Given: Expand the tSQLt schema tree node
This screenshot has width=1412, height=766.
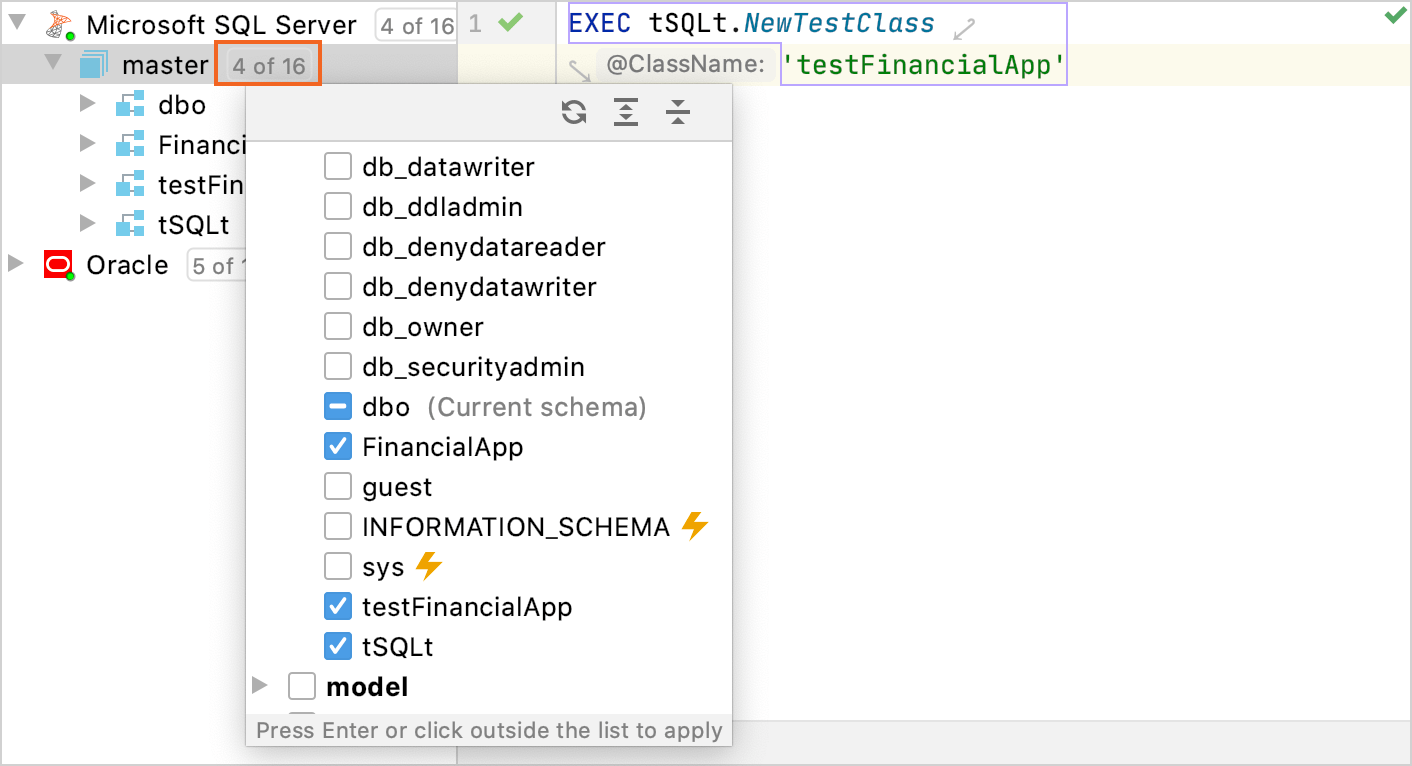Looking at the screenshot, I should (x=88, y=223).
